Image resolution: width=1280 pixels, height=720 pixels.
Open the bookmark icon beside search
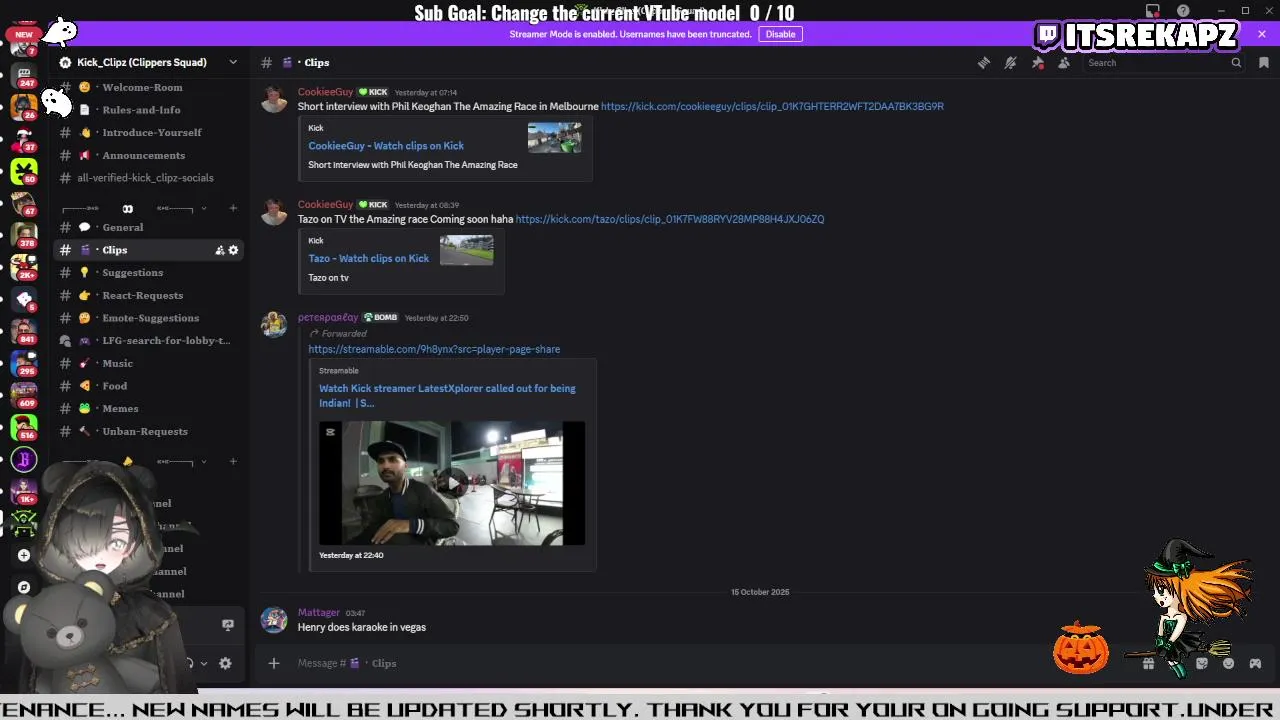(1264, 62)
